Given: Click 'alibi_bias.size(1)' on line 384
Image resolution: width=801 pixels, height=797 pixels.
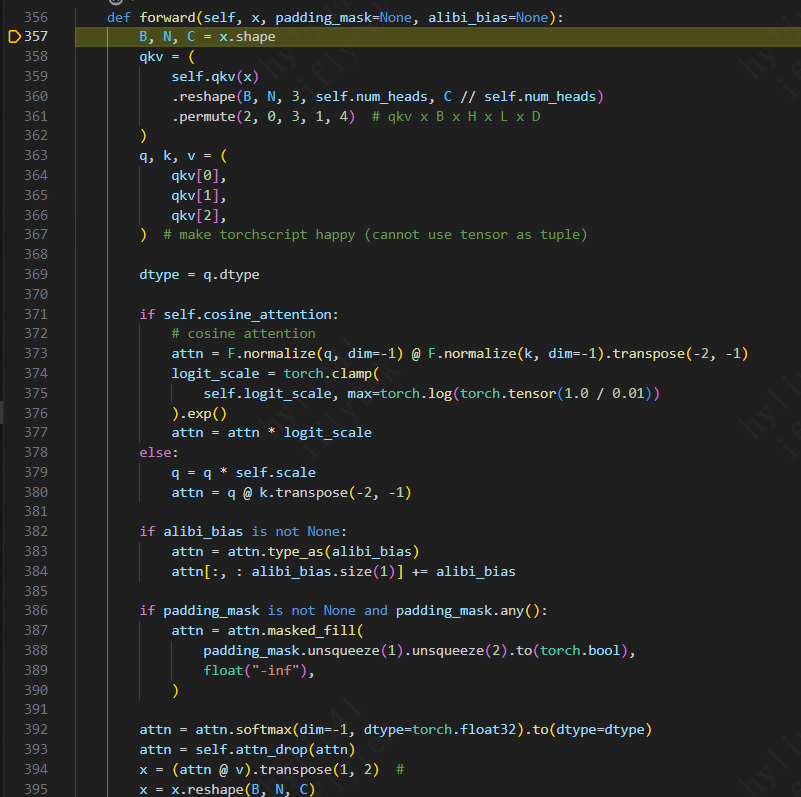Looking at the screenshot, I should pos(323,572).
